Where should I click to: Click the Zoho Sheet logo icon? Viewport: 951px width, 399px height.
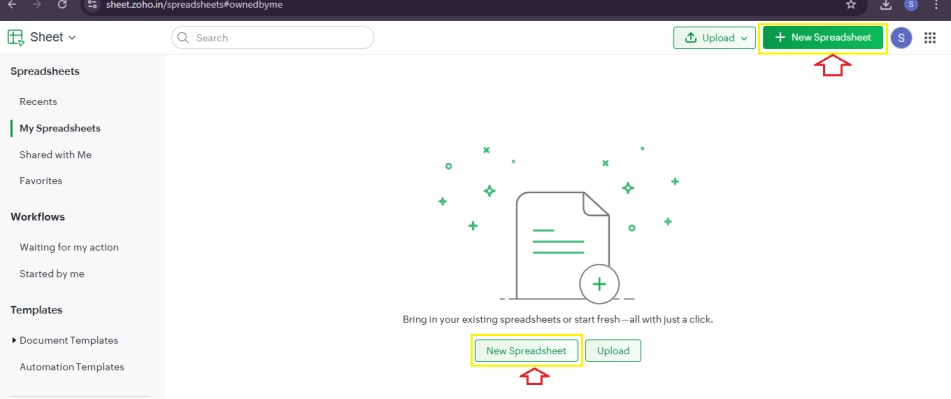(x=16, y=37)
